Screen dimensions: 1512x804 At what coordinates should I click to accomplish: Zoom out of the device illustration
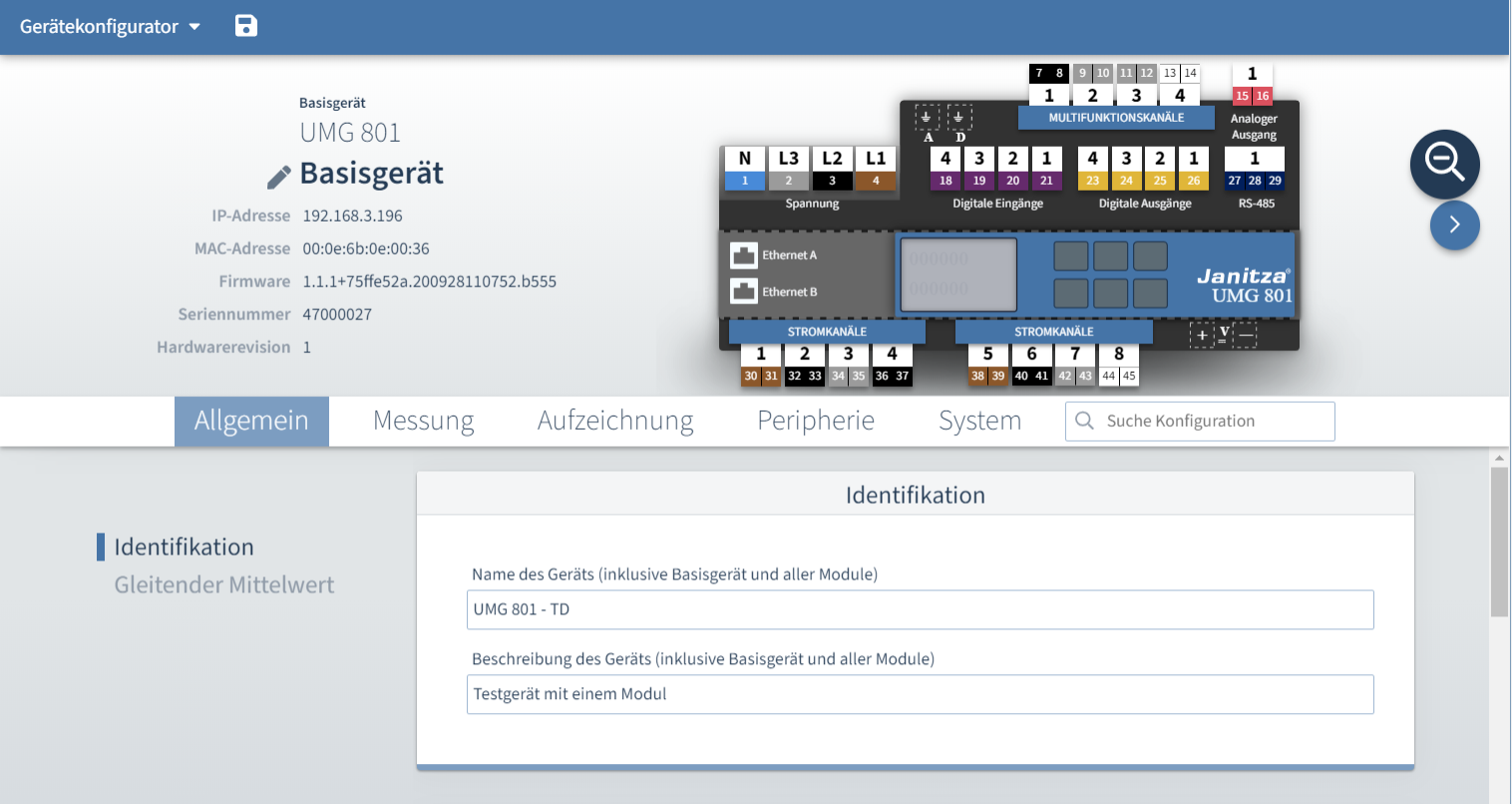point(1444,165)
